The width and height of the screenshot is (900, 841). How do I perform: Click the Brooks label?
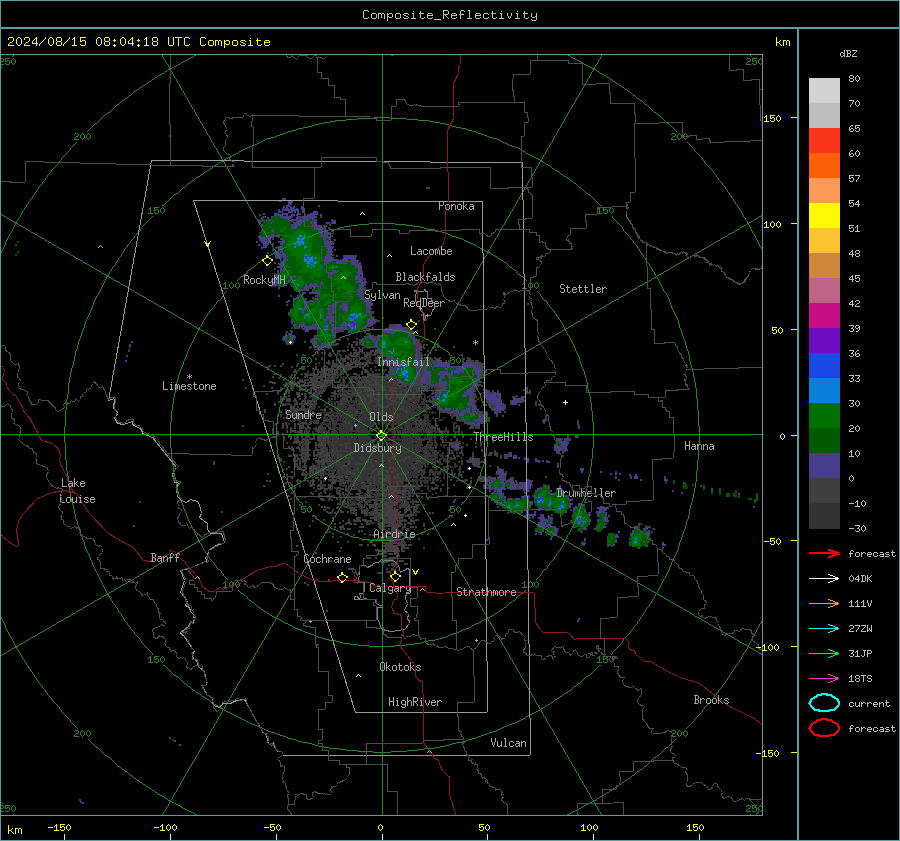point(711,700)
